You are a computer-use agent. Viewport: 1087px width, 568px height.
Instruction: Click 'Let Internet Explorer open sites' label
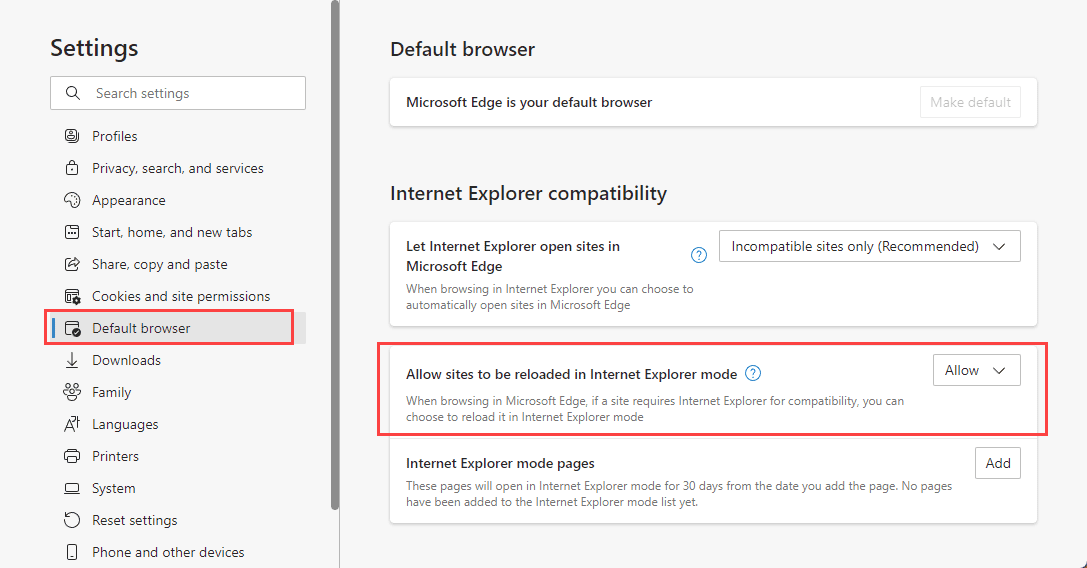tap(513, 256)
